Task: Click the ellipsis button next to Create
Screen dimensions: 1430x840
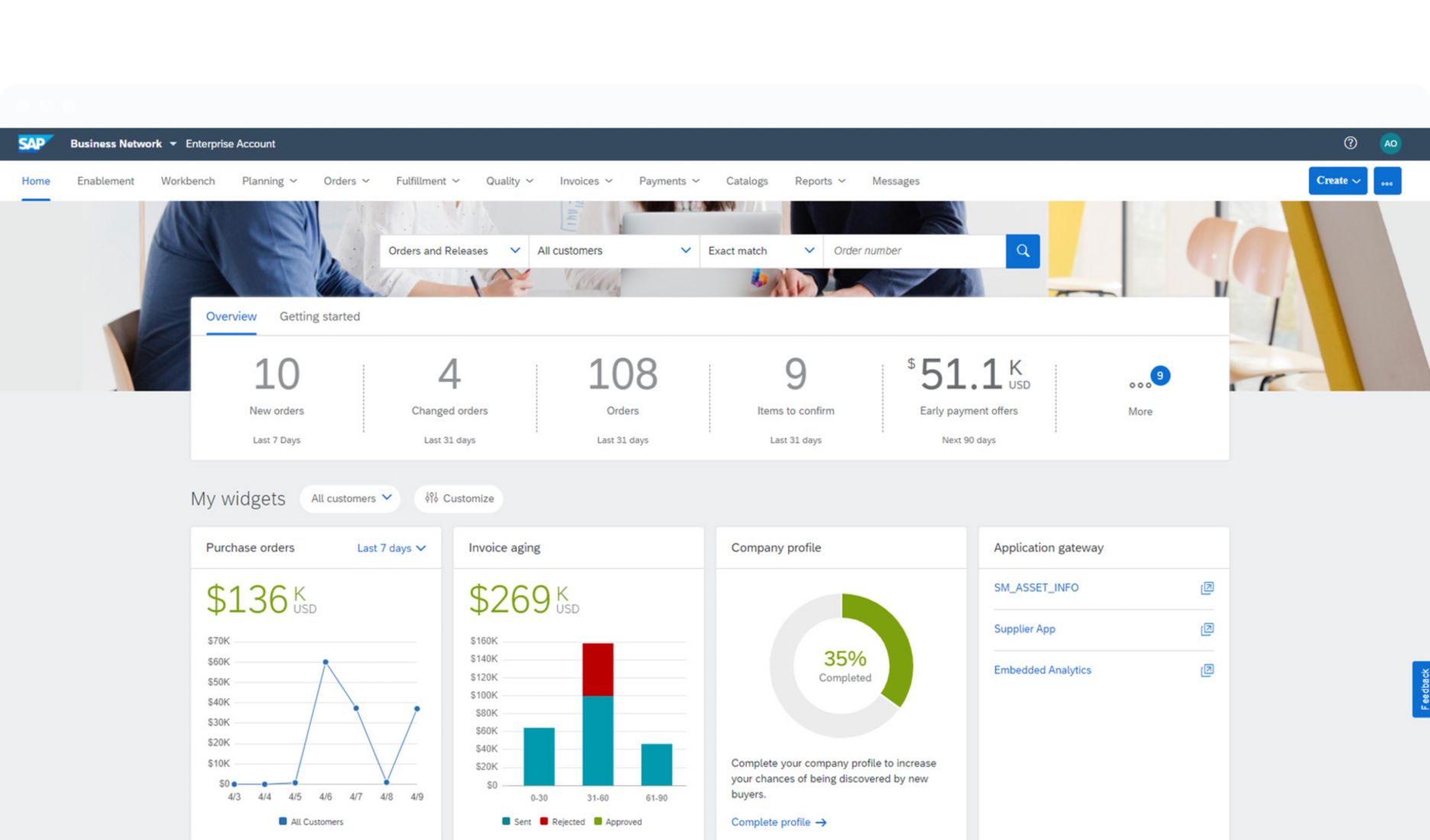Action: click(1387, 181)
